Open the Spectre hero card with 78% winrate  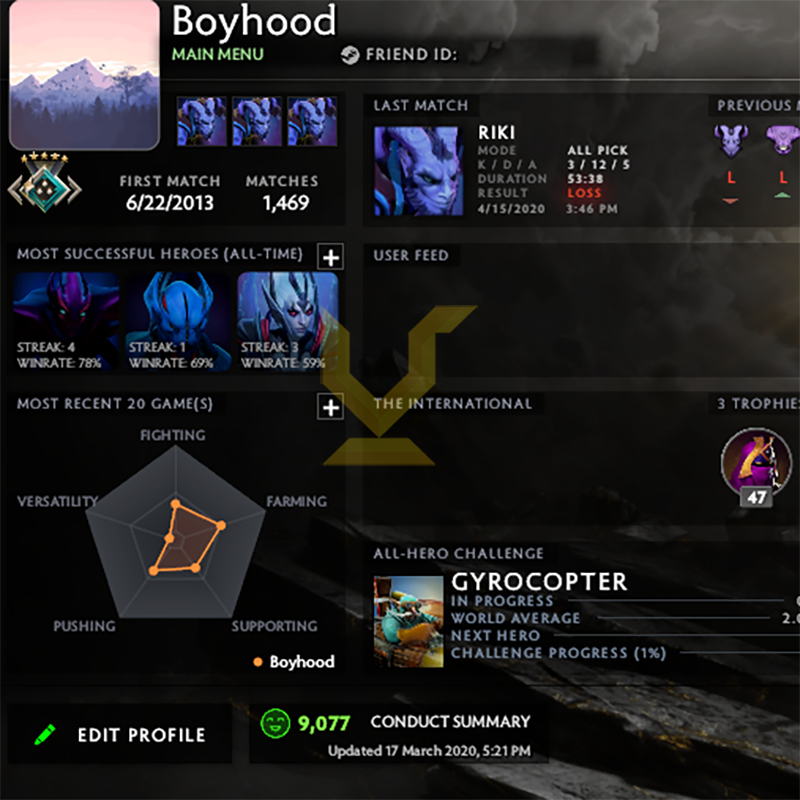pos(66,321)
